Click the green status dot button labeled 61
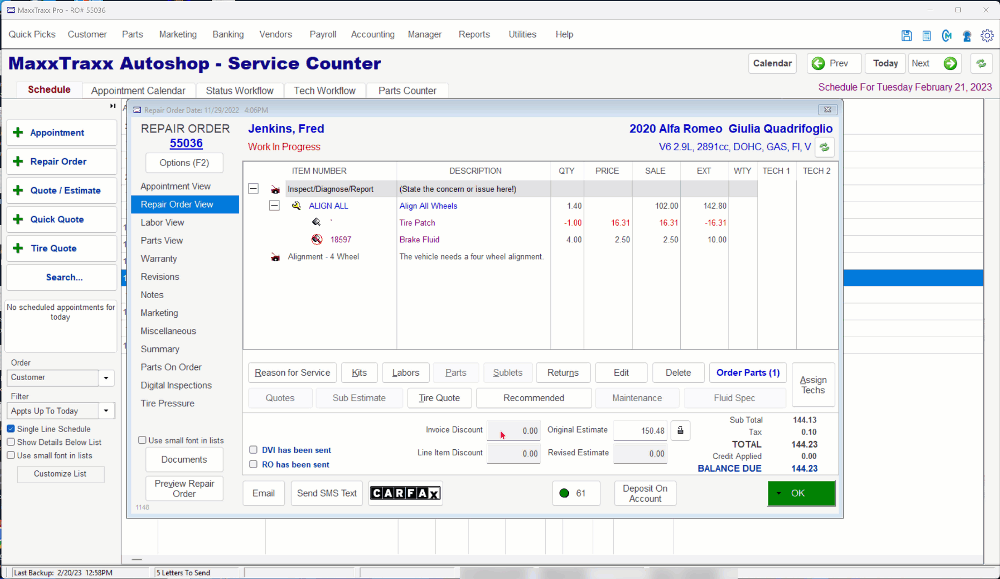 click(576, 493)
